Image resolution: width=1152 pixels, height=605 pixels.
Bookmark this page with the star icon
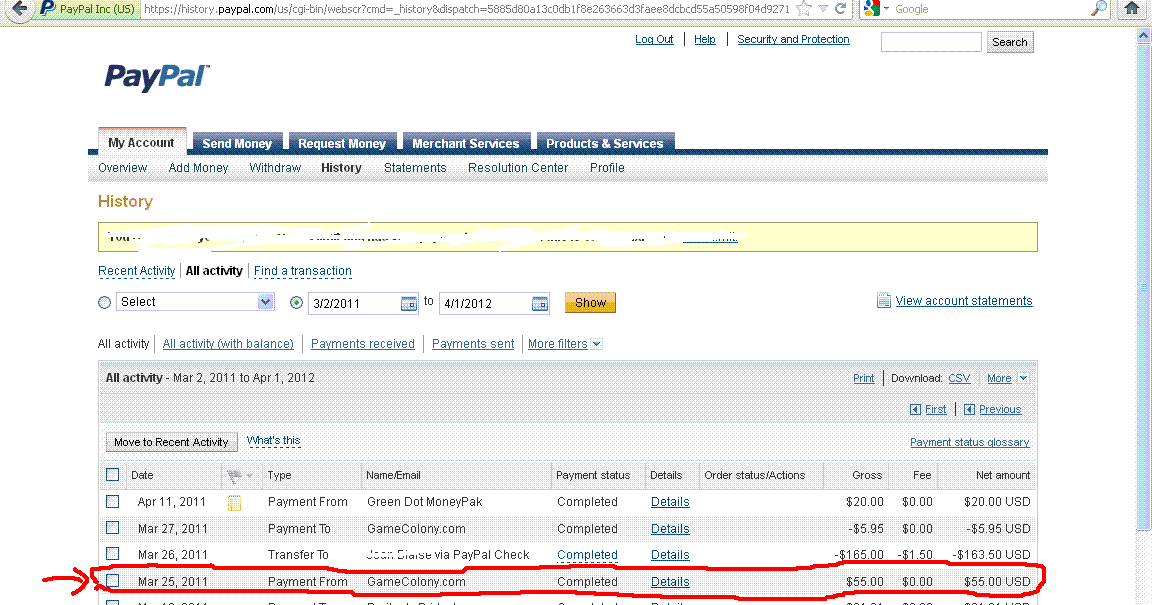pyautogui.click(x=804, y=9)
